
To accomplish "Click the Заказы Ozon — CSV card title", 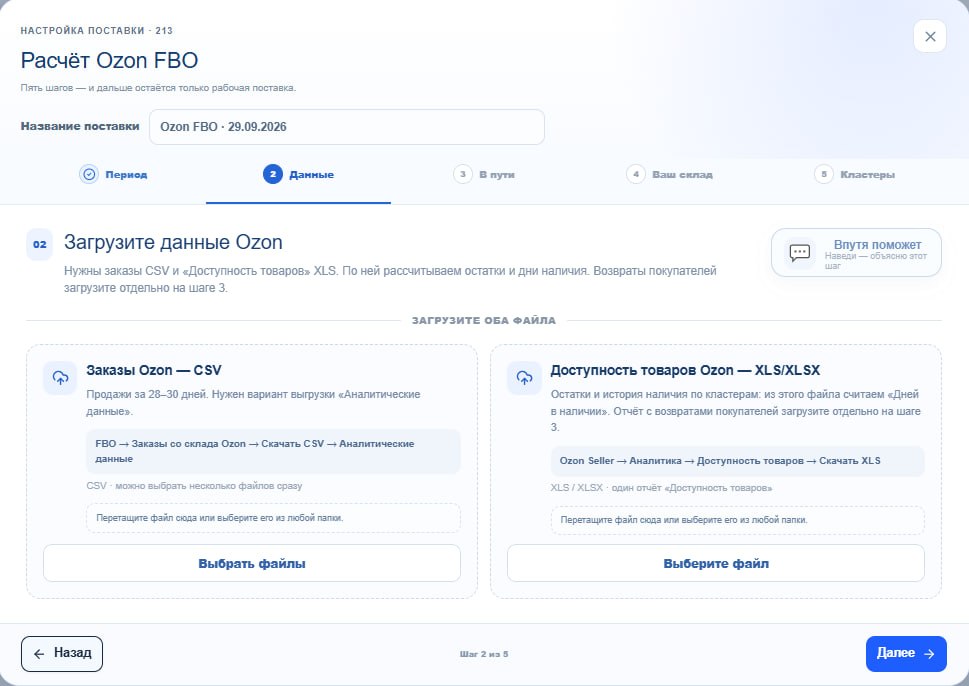I will [154, 370].
